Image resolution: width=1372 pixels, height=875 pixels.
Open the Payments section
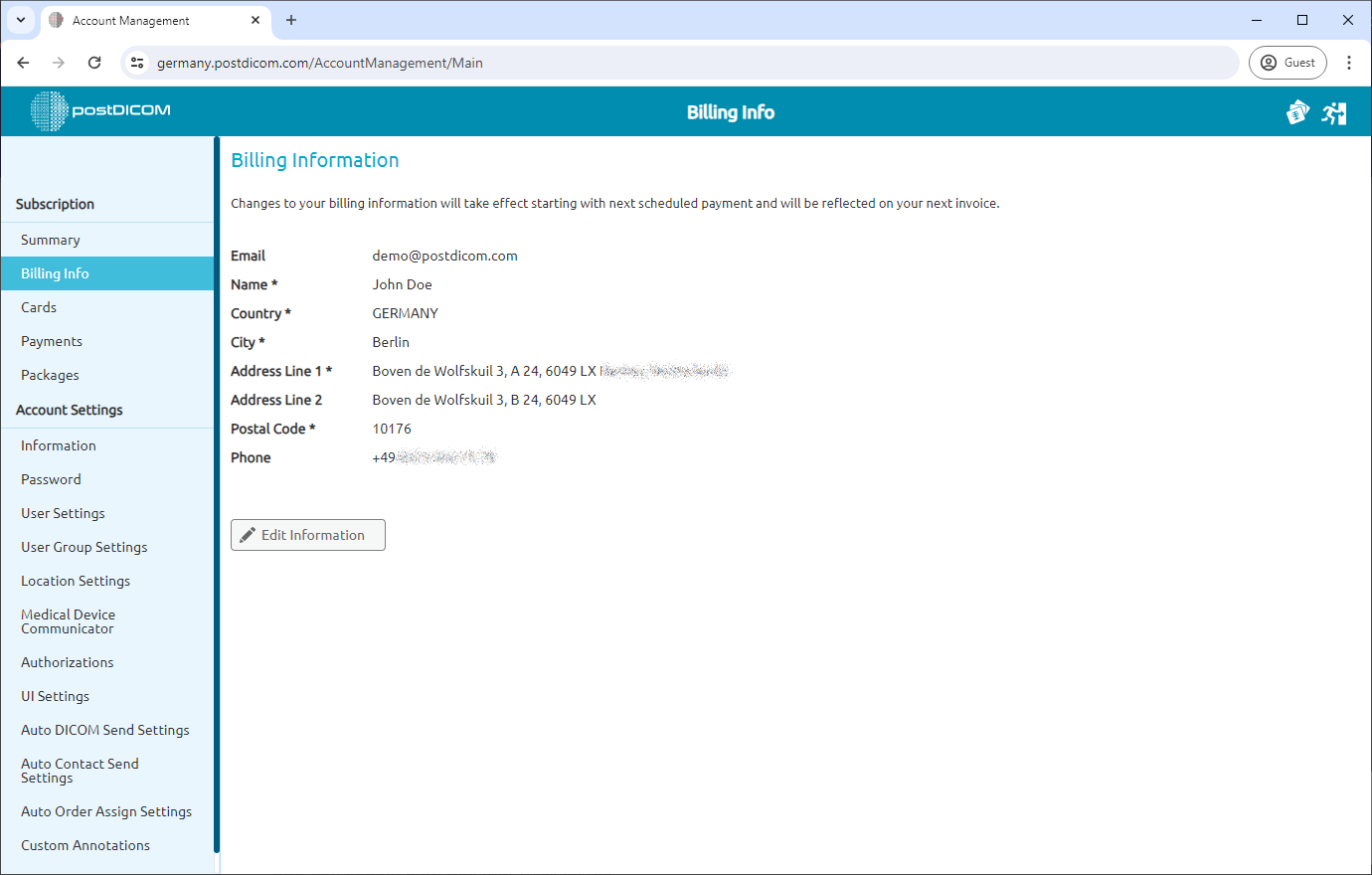click(51, 340)
